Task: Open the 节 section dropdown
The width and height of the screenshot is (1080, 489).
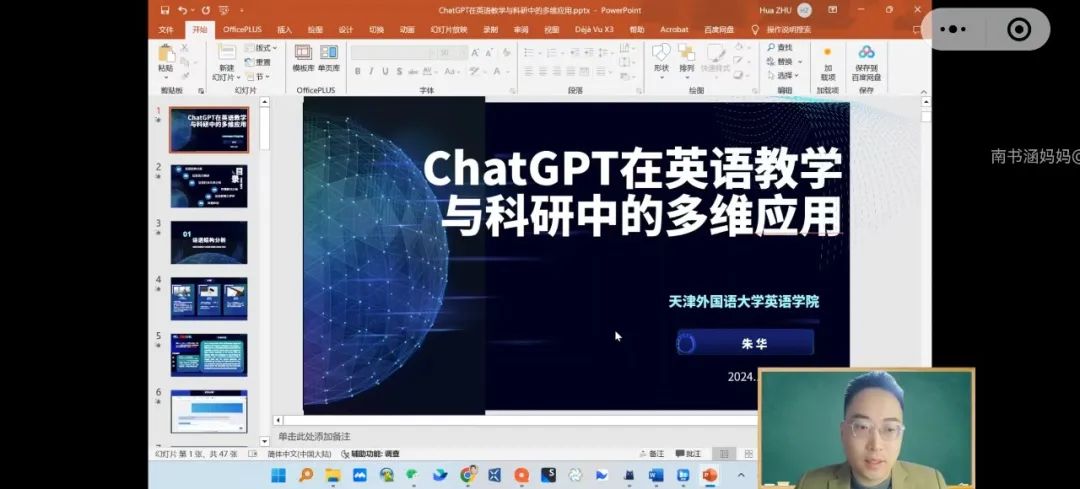Action: (258, 76)
